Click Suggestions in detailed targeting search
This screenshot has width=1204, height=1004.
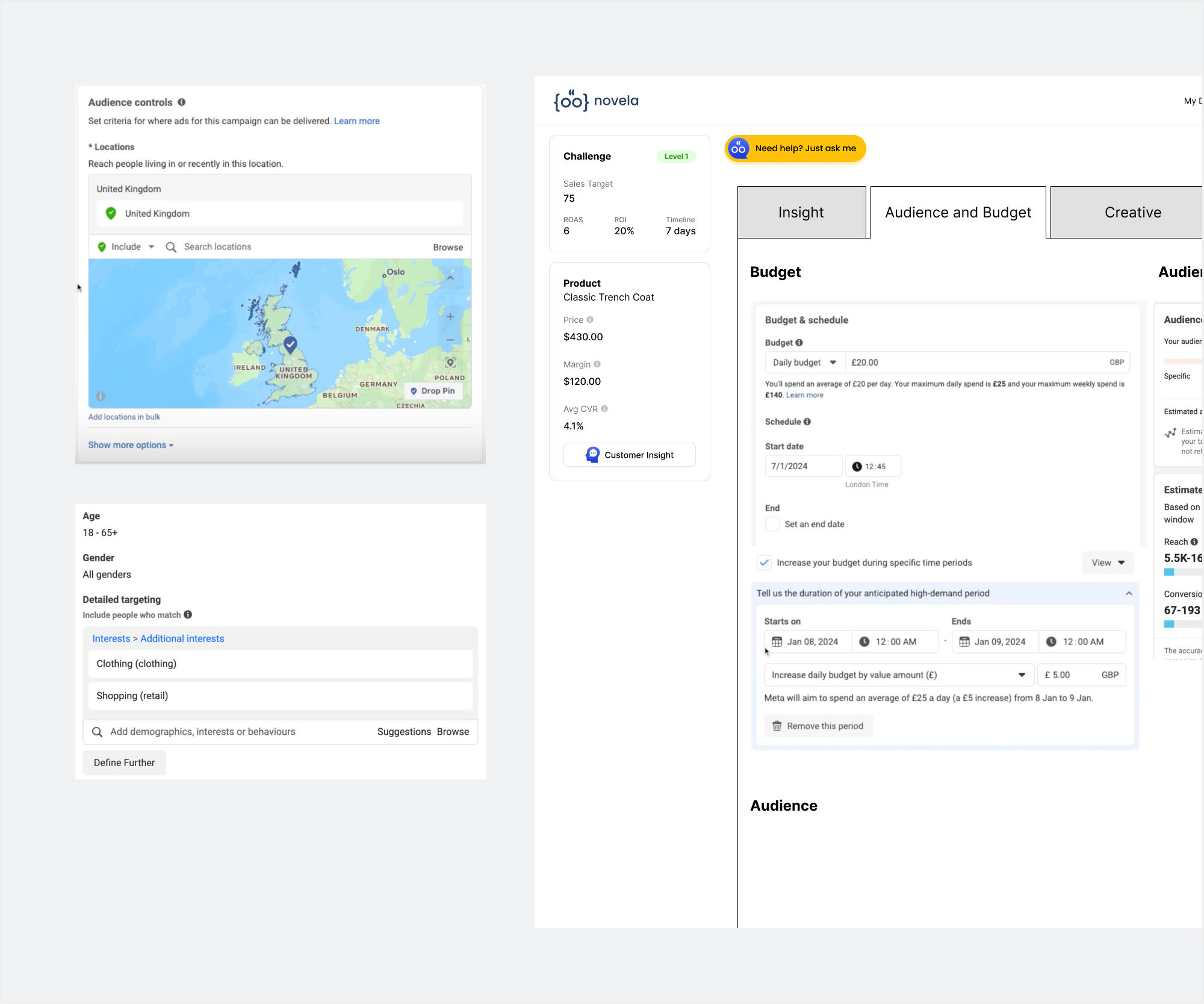tap(404, 732)
